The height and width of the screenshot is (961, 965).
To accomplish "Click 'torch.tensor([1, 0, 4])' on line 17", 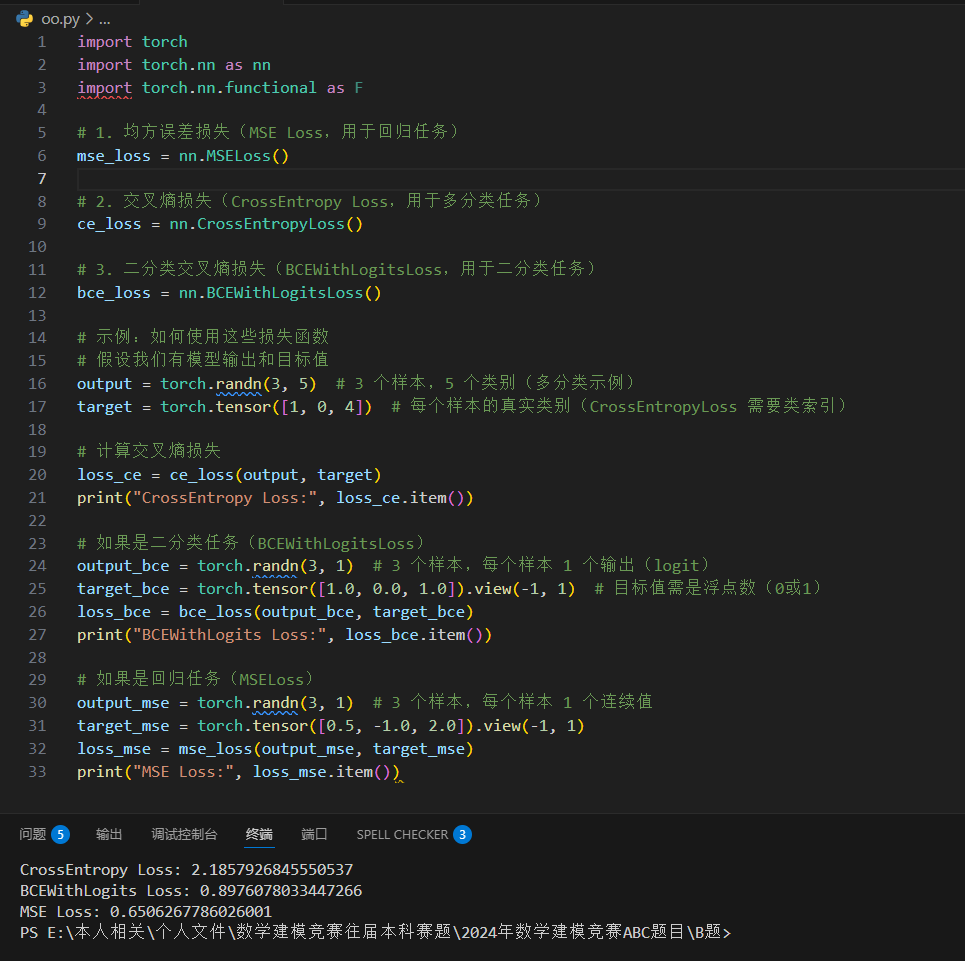I will (x=266, y=407).
